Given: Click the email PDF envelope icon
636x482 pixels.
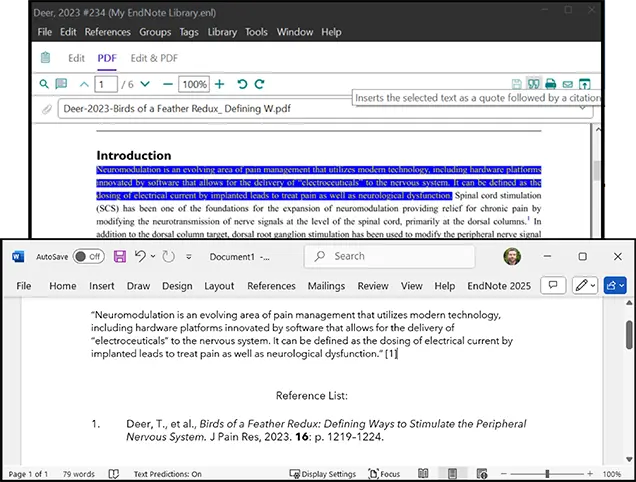Looking at the screenshot, I should pyautogui.click(x=567, y=84).
